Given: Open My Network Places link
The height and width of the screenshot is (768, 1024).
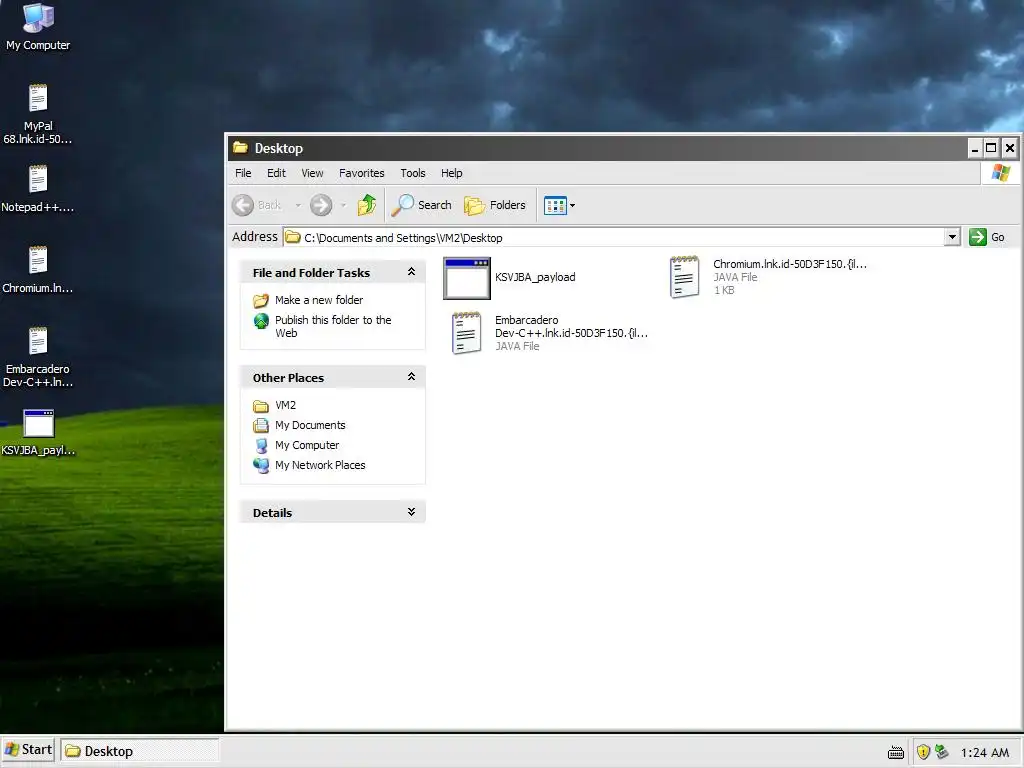Looking at the screenshot, I should pos(320,465).
